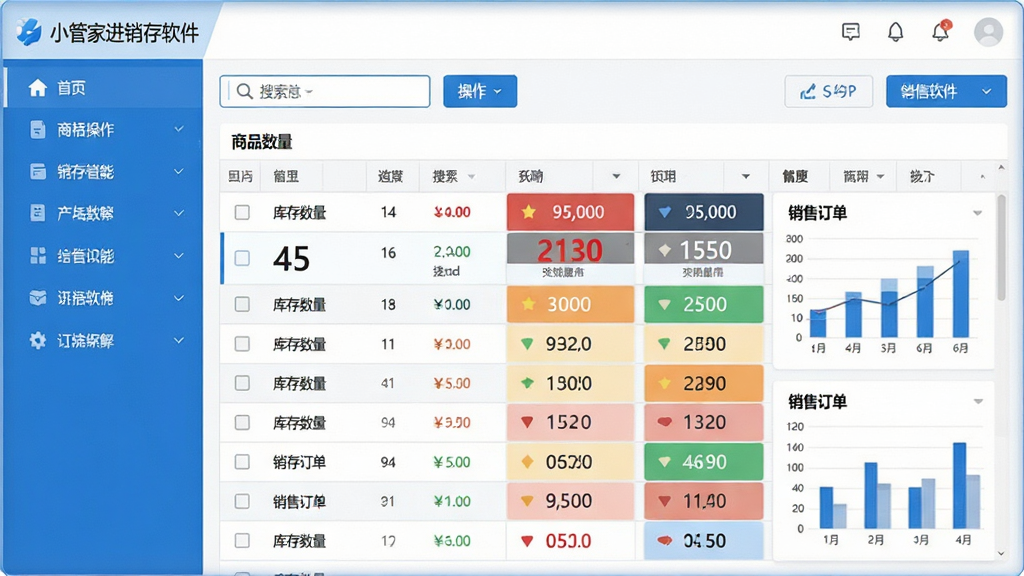Open dropdown arrow of fifth column header
This screenshot has width=1024, height=576.
point(616,176)
